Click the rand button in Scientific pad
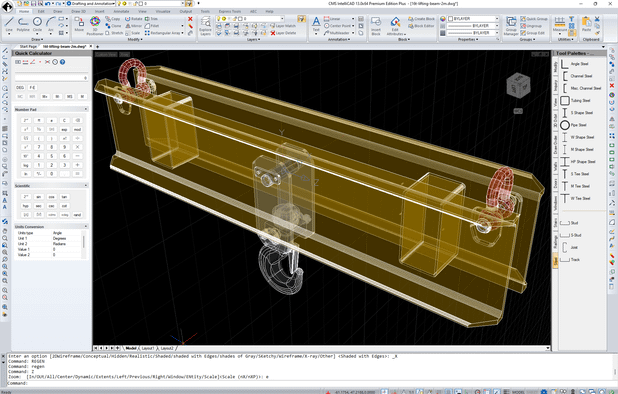Screen dimensions: 618x394 pos(77,215)
